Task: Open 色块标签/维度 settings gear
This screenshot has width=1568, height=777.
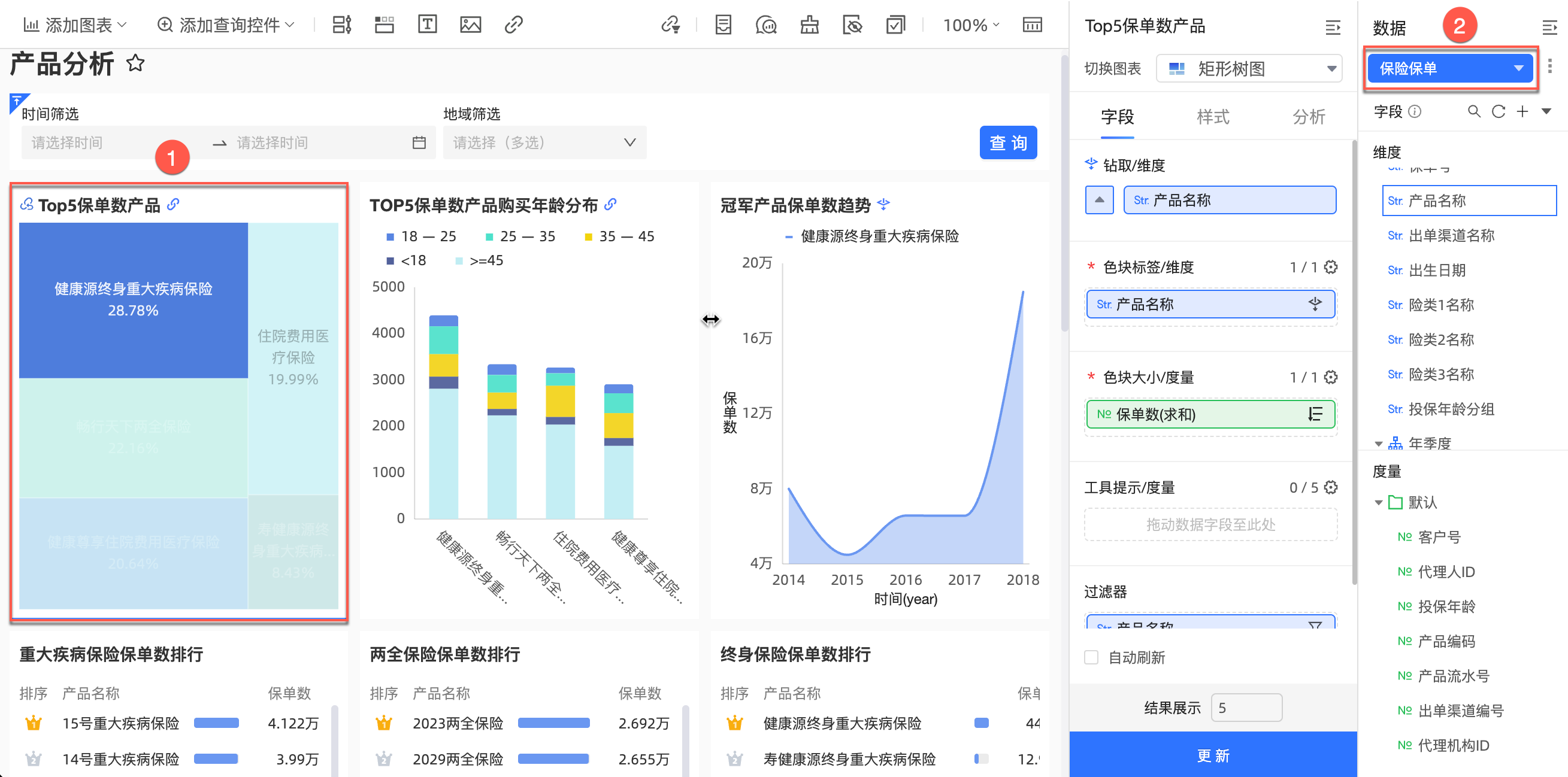Action: [1331, 267]
